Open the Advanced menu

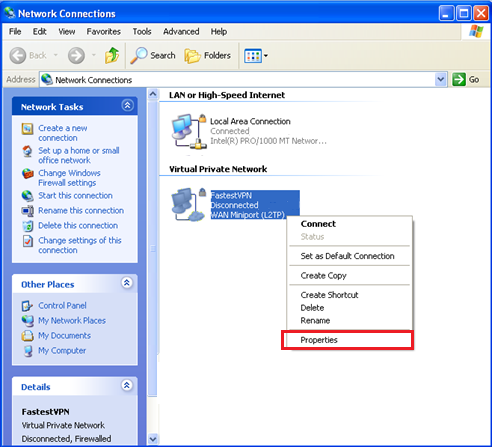pyautogui.click(x=181, y=32)
